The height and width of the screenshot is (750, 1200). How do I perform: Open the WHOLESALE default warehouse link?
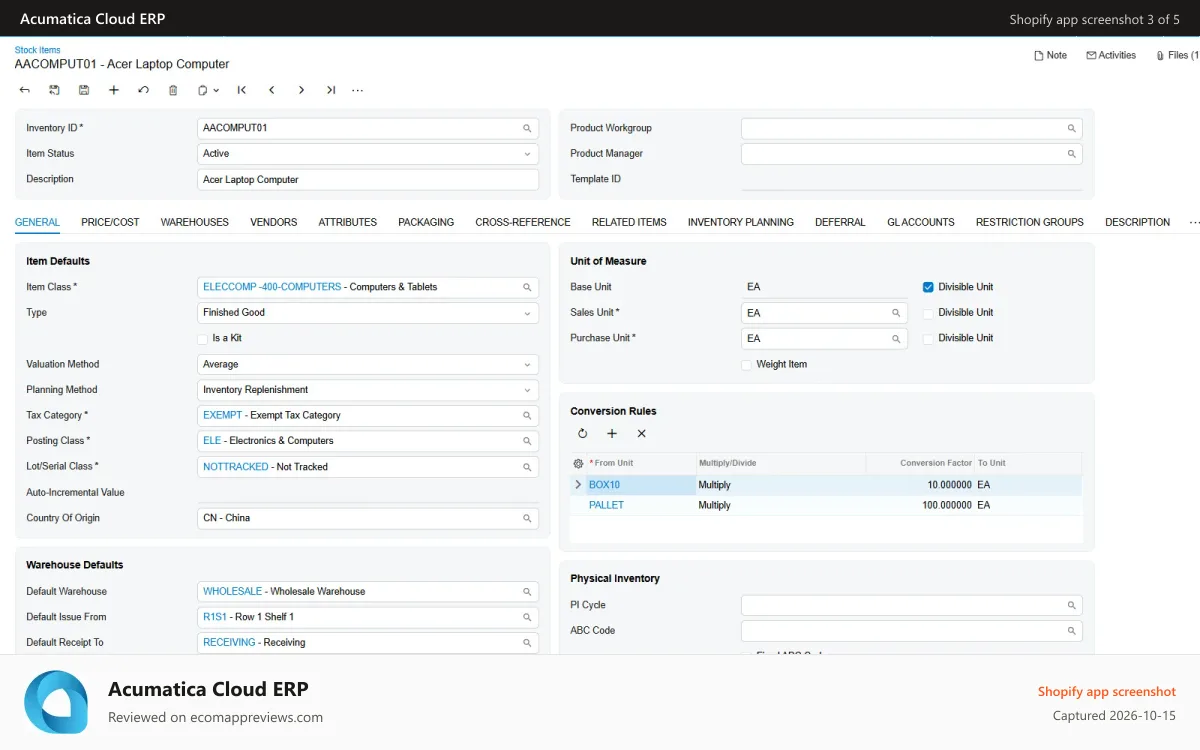click(x=232, y=591)
